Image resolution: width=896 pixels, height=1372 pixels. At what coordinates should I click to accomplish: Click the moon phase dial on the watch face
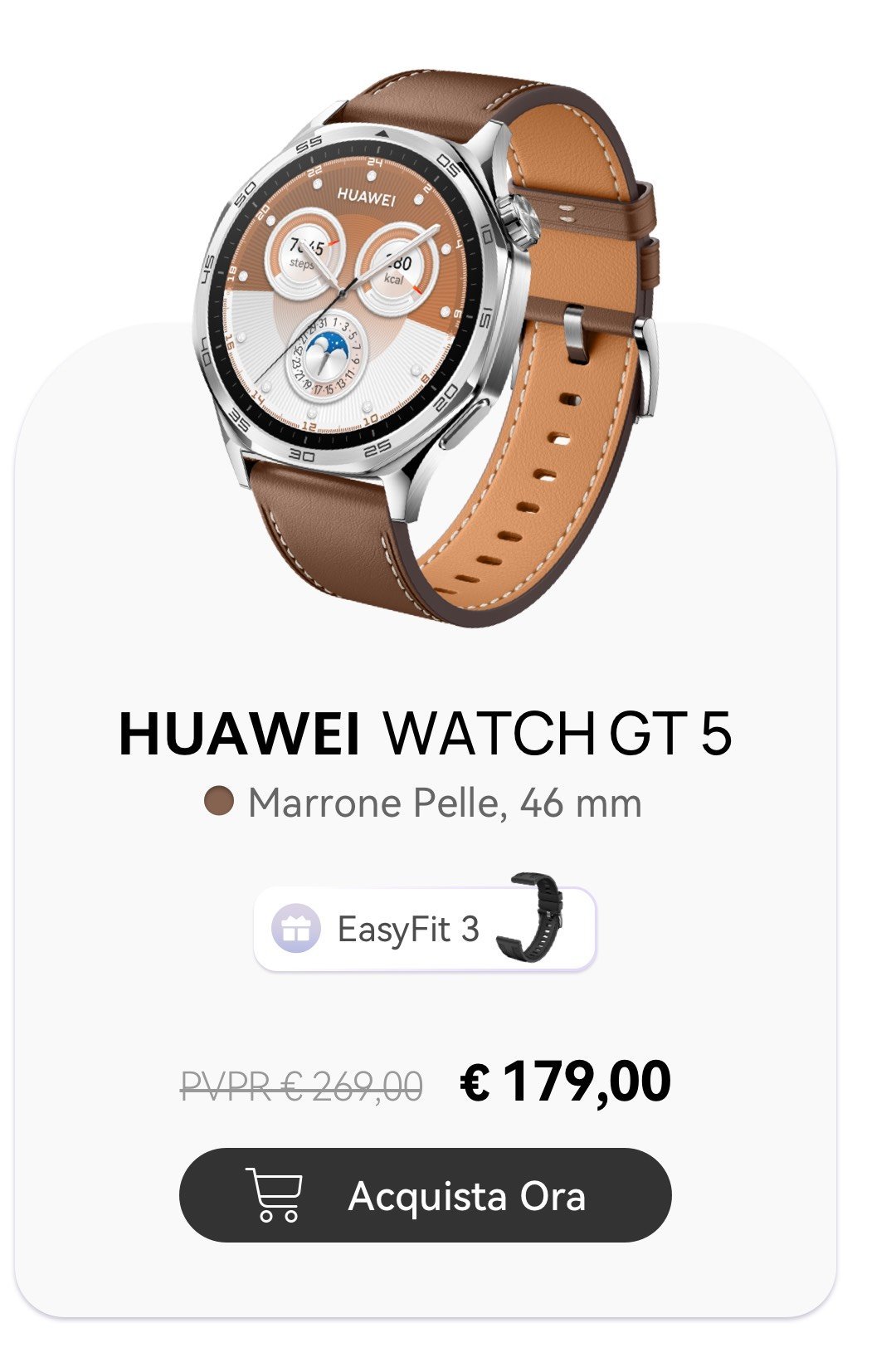pos(326,357)
